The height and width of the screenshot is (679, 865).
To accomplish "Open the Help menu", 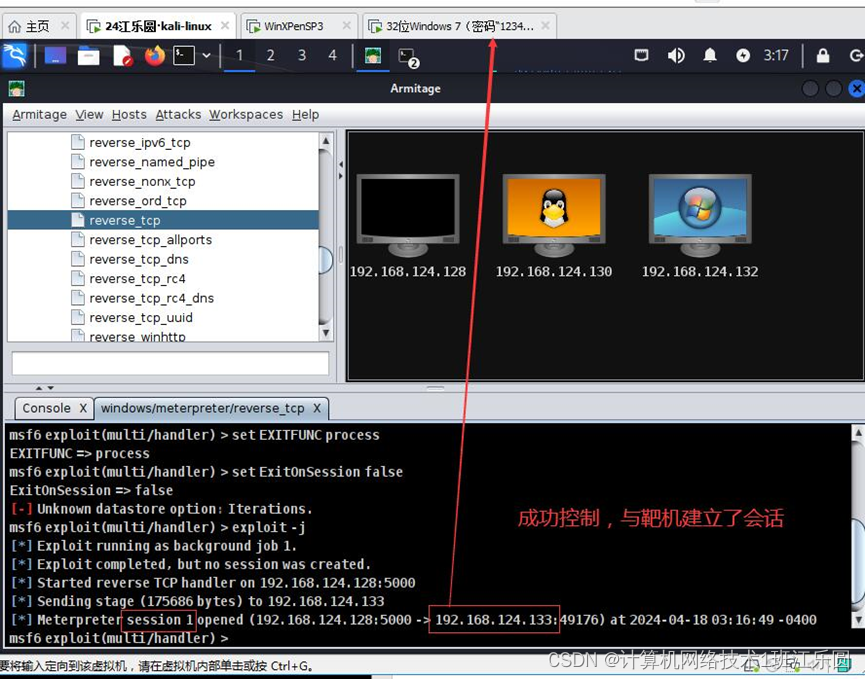I will [306, 114].
